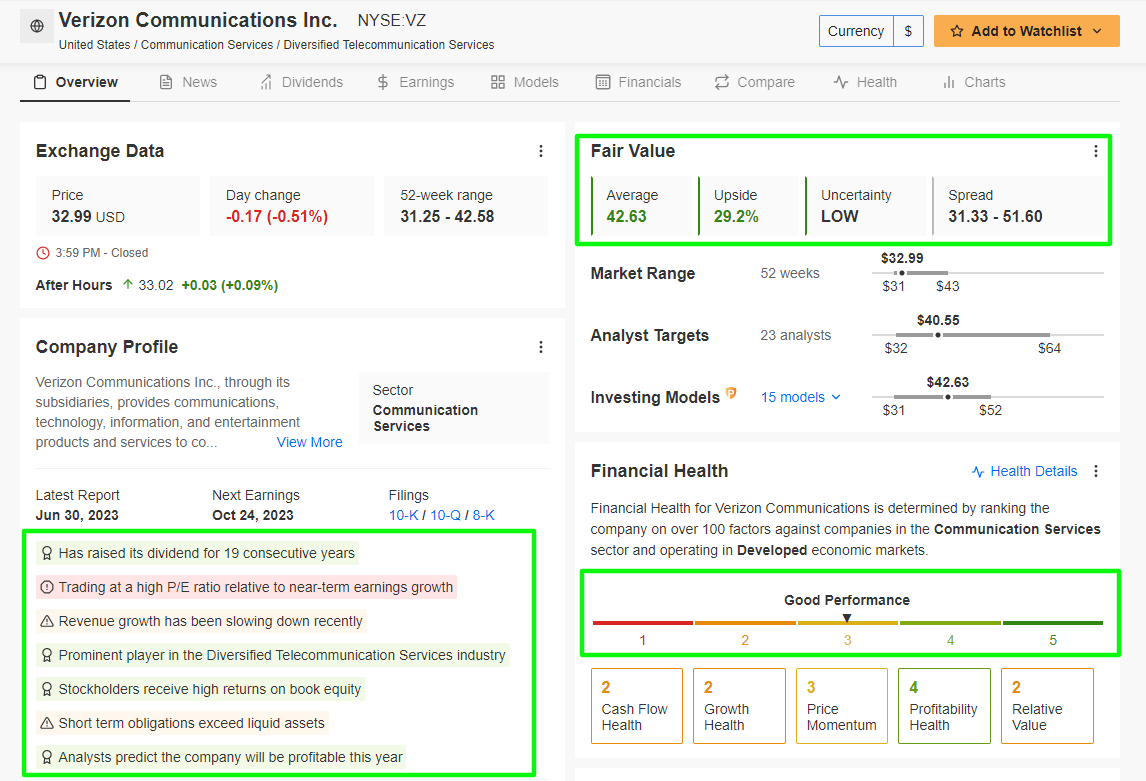Click the 52-week range 31.25 - 42.58 box
This screenshot has height=781, width=1146.
pos(466,206)
